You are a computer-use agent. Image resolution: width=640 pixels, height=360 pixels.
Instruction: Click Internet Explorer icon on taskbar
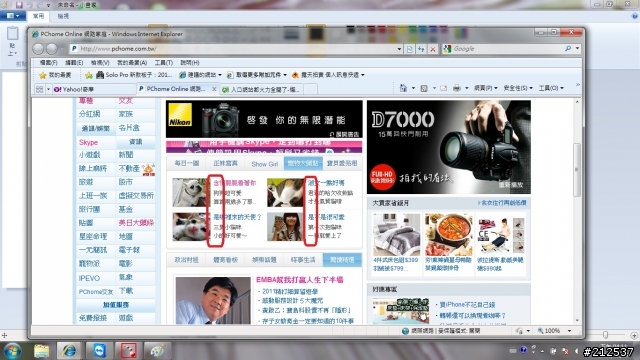coord(69,350)
